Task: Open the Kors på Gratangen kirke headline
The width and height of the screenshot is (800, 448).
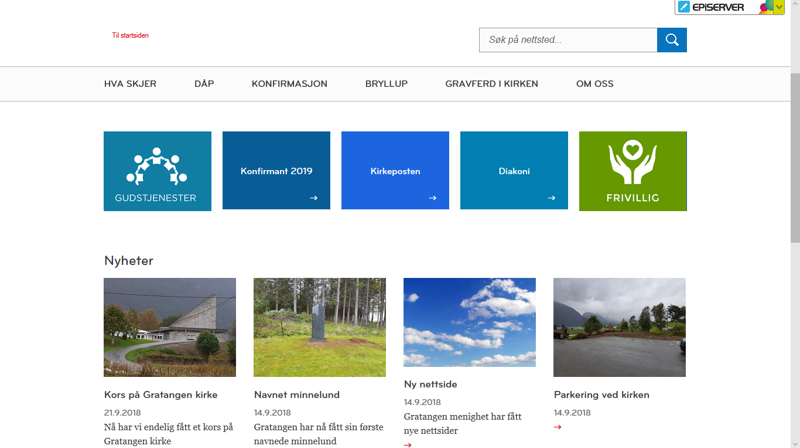Action: [x=159, y=395]
